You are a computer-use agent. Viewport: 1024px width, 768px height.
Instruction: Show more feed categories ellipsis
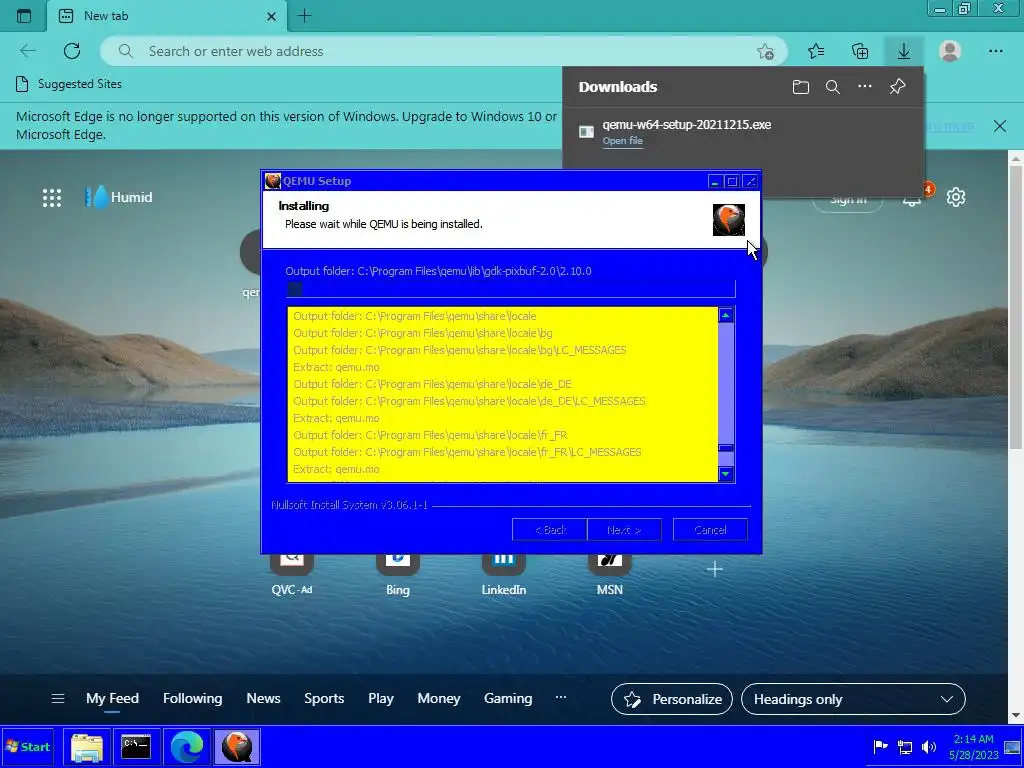[560, 697]
